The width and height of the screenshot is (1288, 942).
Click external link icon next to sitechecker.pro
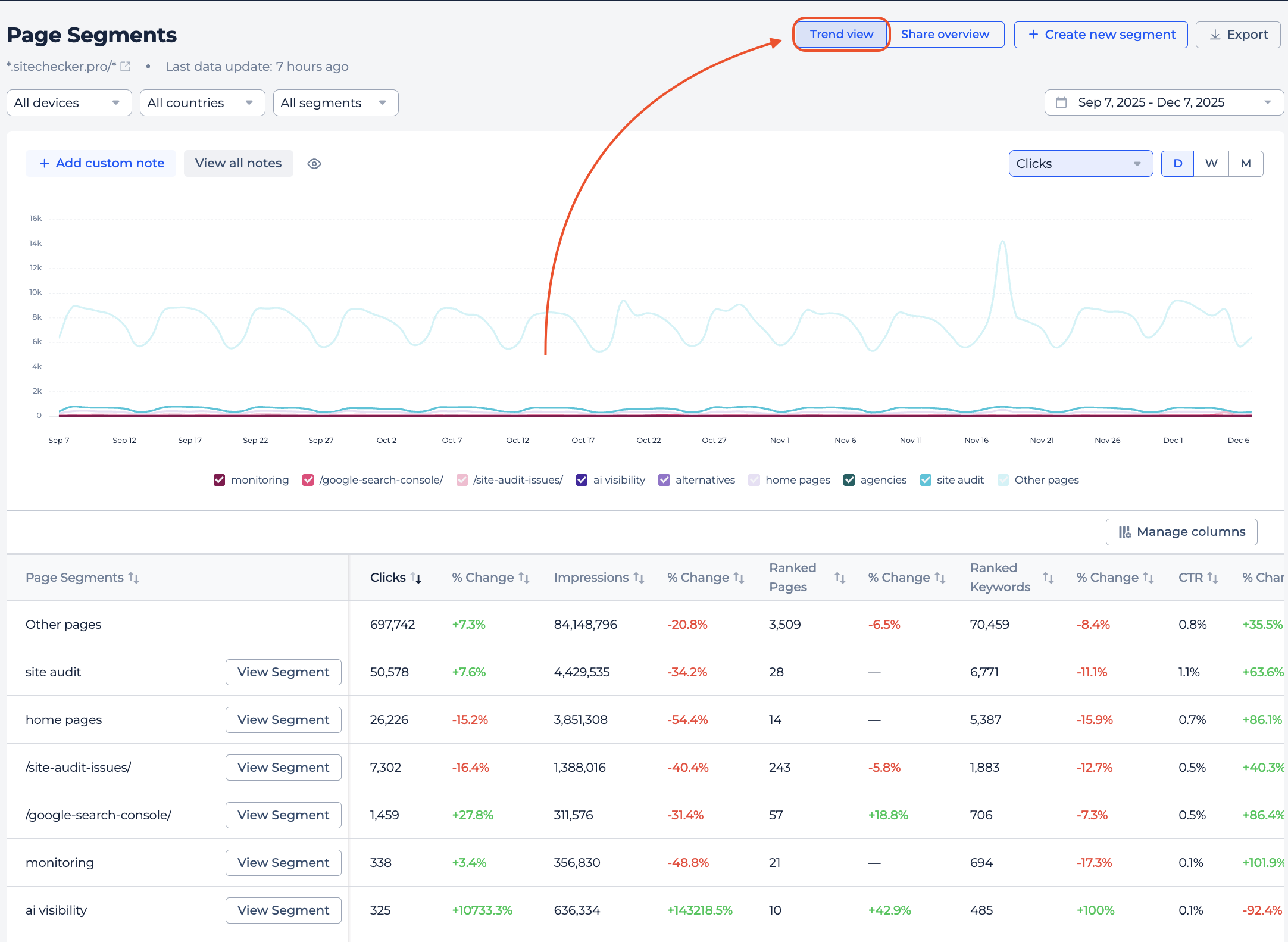(x=126, y=67)
